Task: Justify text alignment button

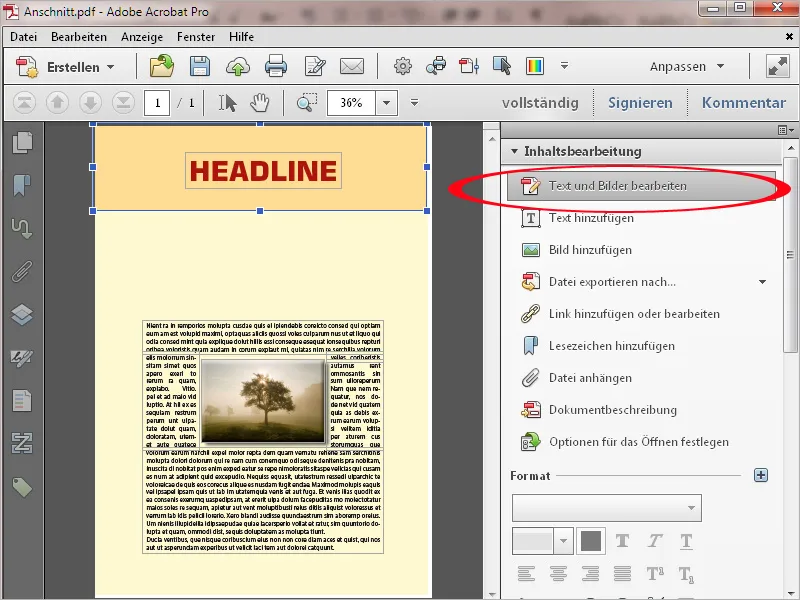Action: (x=622, y=573)
